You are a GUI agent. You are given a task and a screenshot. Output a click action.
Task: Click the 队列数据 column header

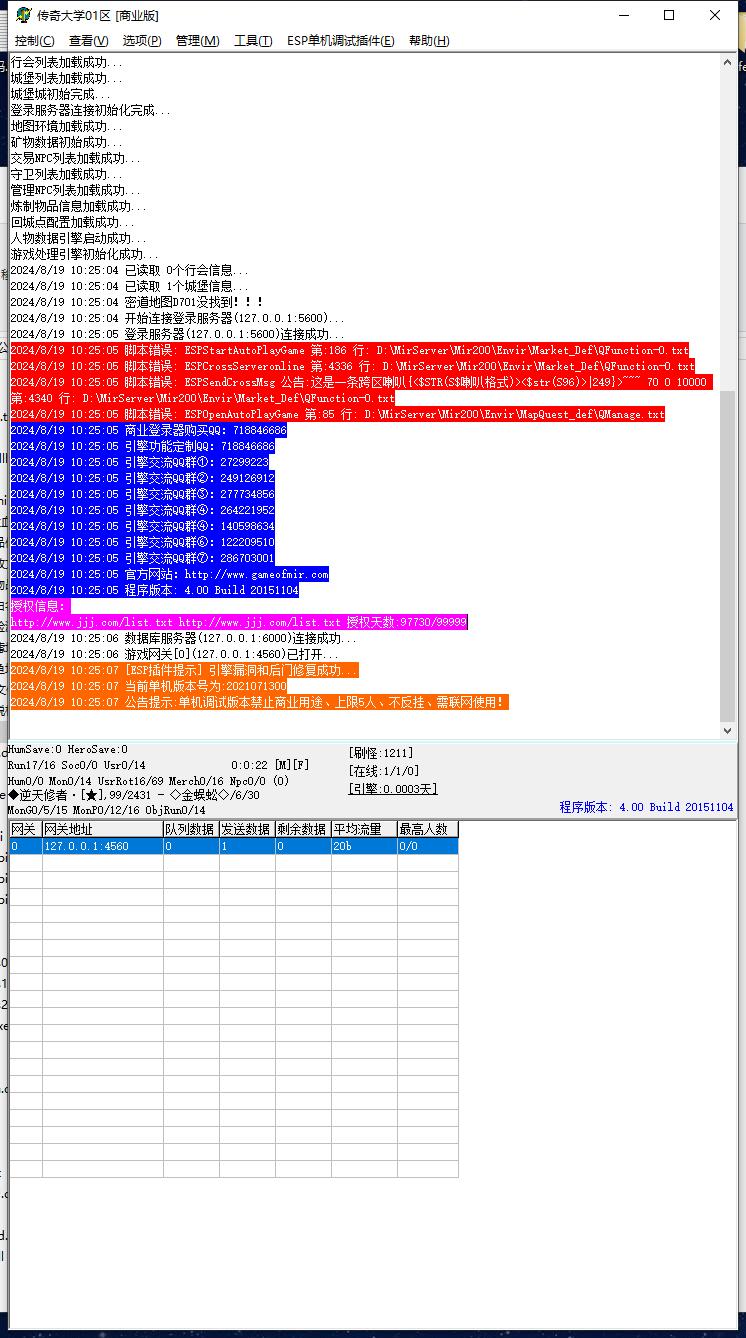click(190, 829)
